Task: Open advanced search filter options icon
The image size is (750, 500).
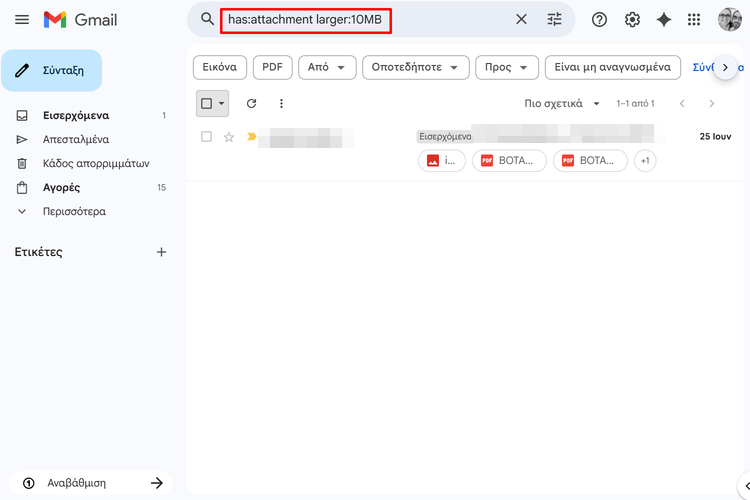Action: (555, 19)
